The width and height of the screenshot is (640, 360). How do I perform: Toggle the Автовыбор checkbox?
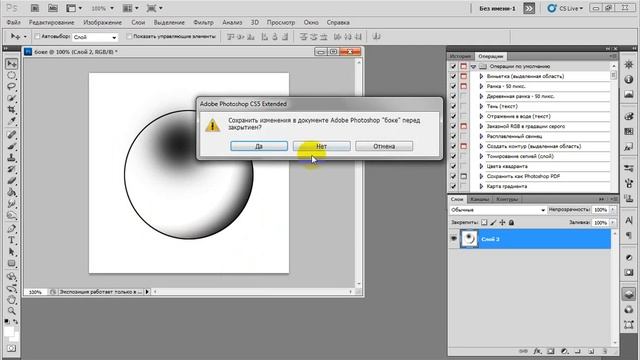[x=37, y=37]
